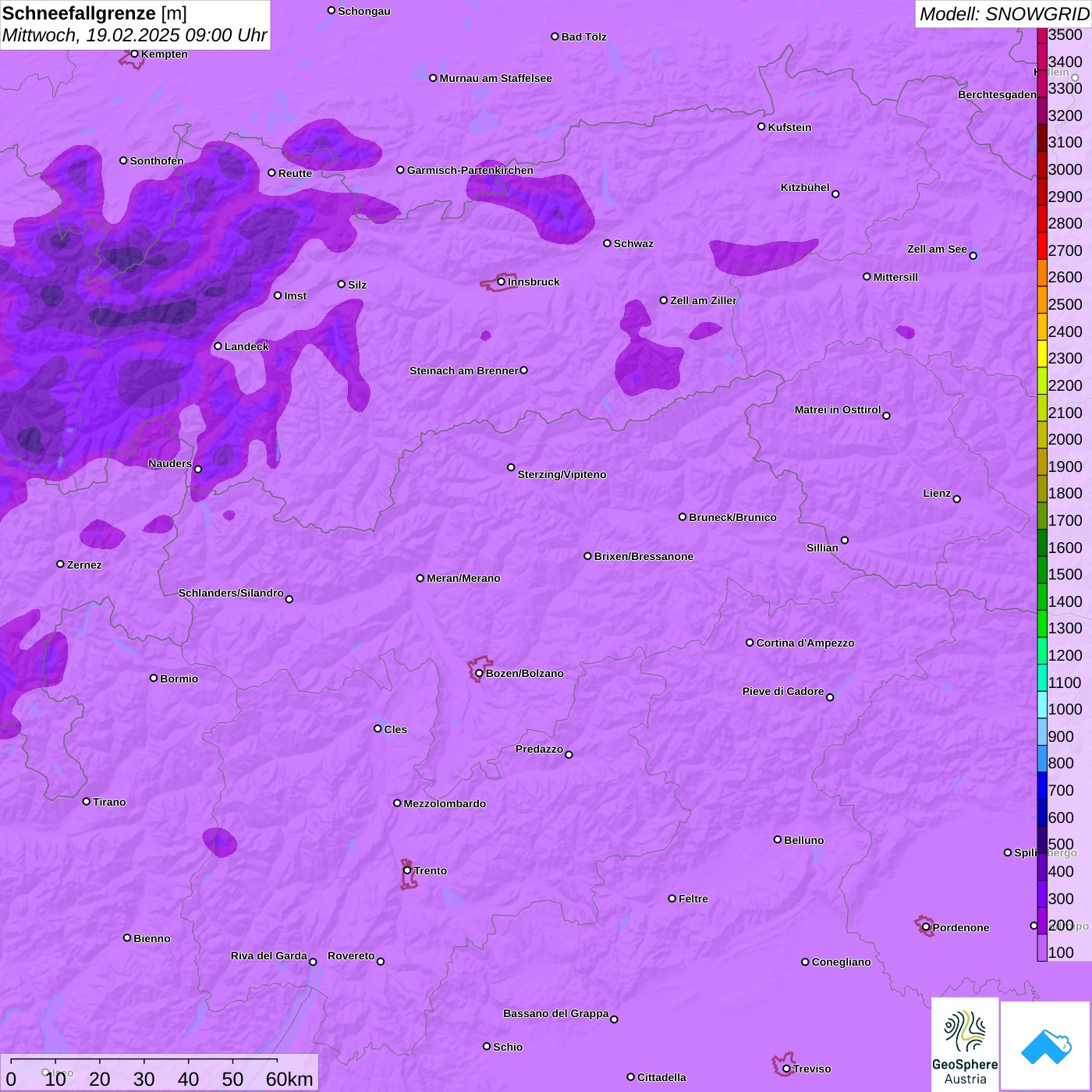Click the Feltre station dot
This screenshot has width=1092, height=1092.
[672, 899]
